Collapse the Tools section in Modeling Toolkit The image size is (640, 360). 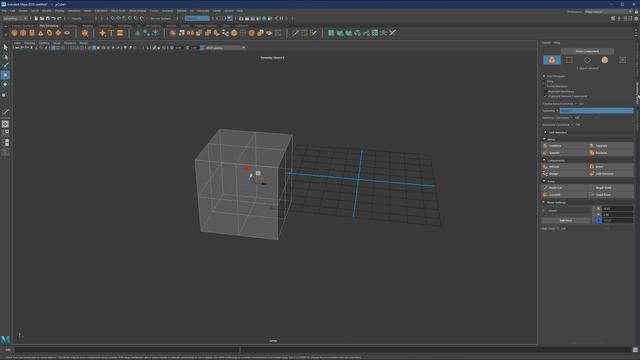click(x=544, y=181)
